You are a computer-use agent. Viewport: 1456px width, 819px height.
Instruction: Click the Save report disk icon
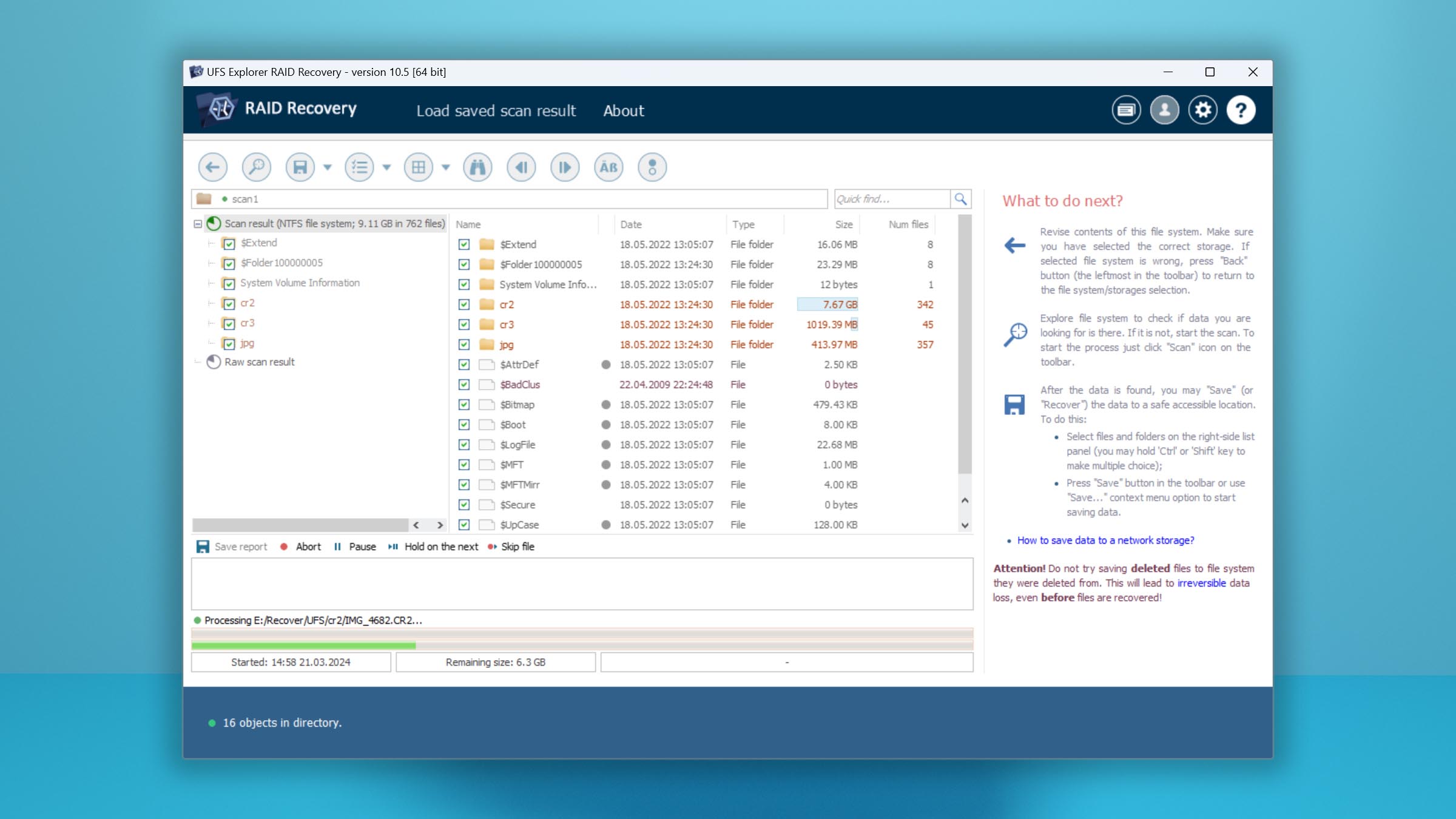pyautogui.click(x=203, y=547)
